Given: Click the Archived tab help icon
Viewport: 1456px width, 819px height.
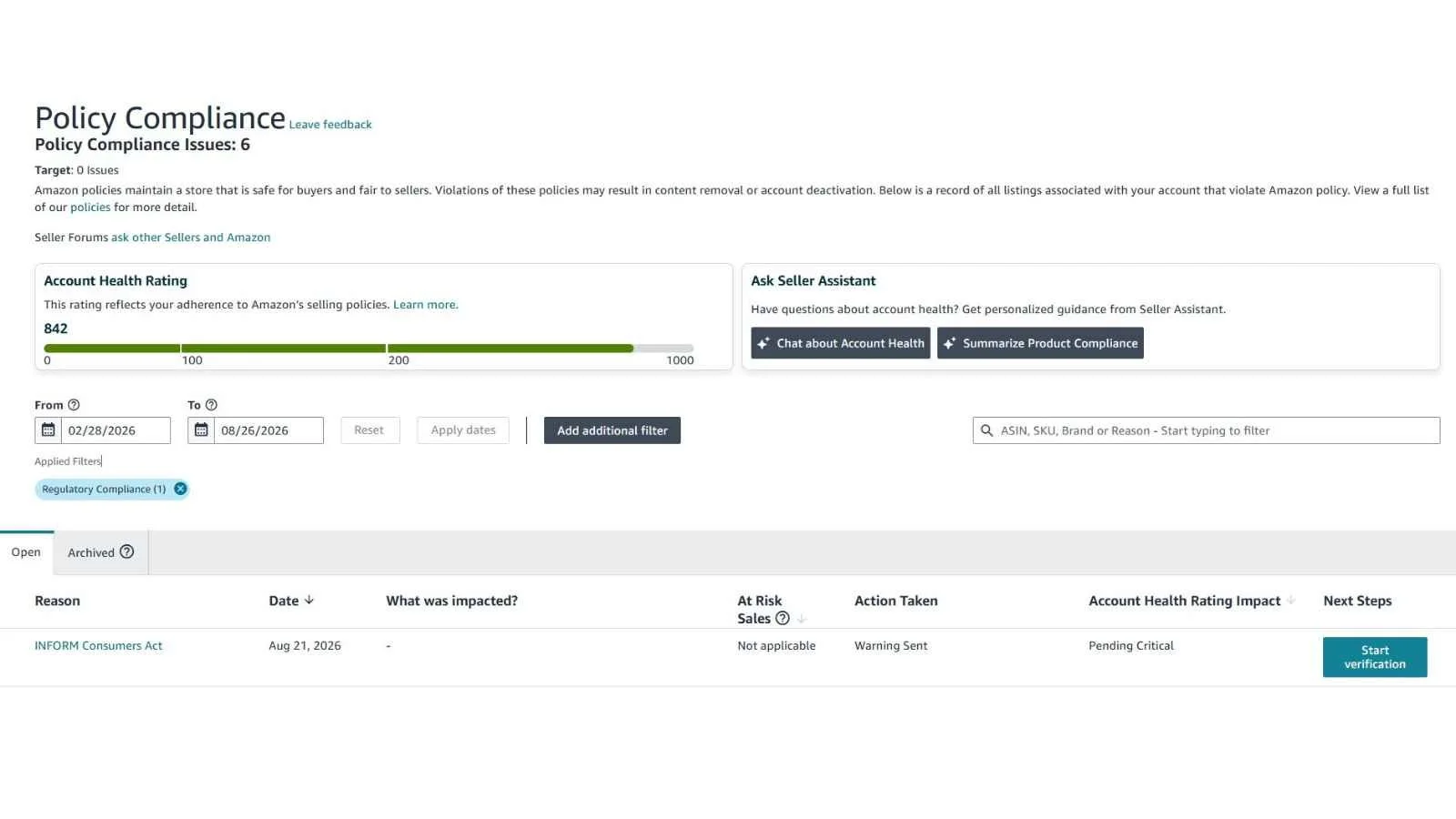Looking at the screenshot, I should pos(126,551).
